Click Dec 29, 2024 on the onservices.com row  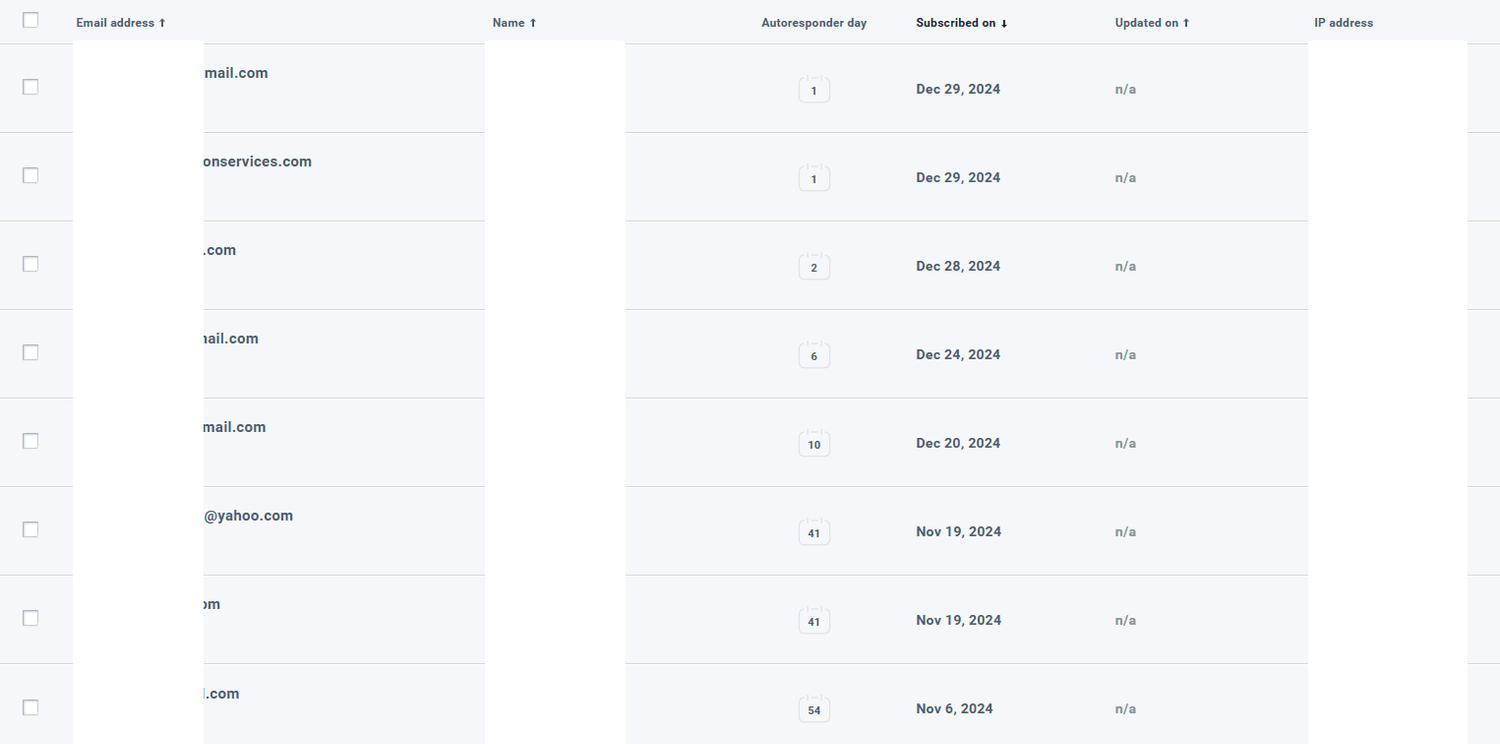click(x=958, y=177)
